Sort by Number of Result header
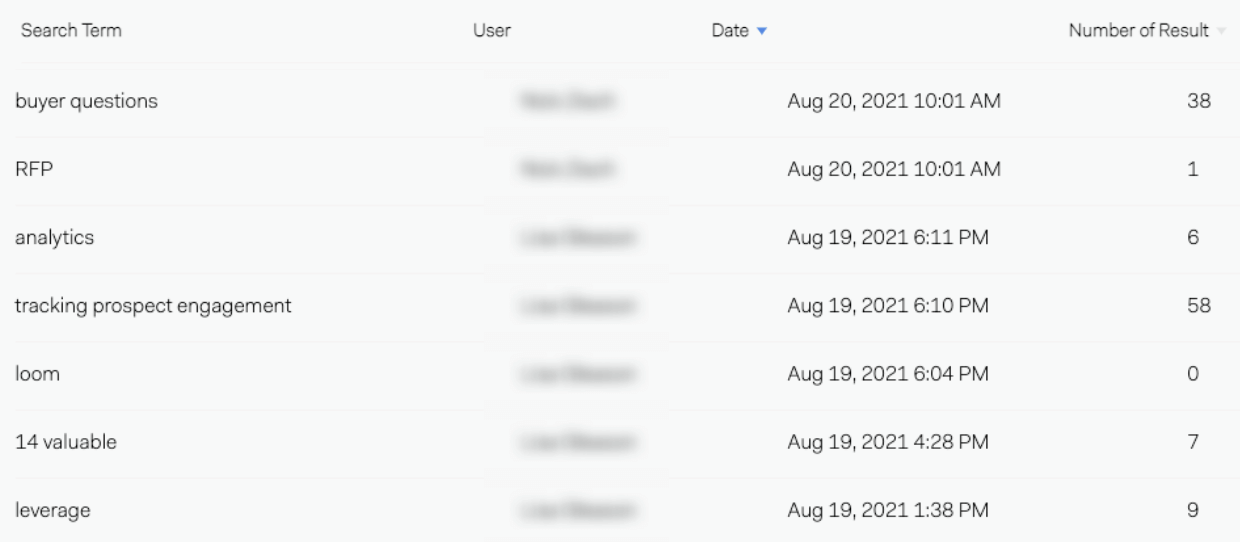Image resolution: width=1240 pixels, height=542 pixels. (x=1139, y=31)
